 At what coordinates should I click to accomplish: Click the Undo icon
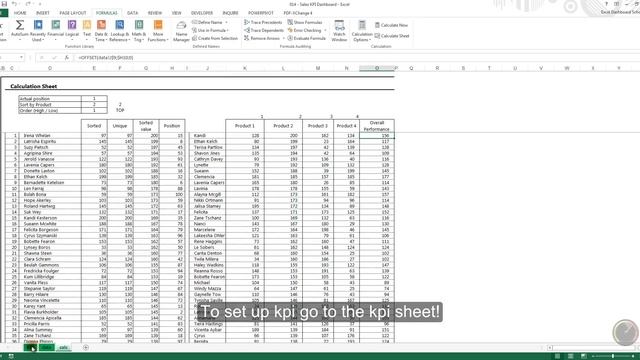pos(14,4)
